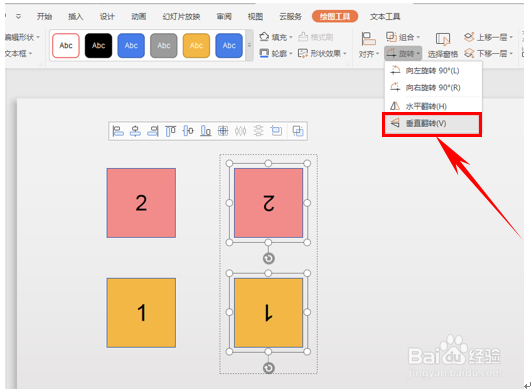
Task: Click rotation handle below flipped orange square
Action: [268, 368]
